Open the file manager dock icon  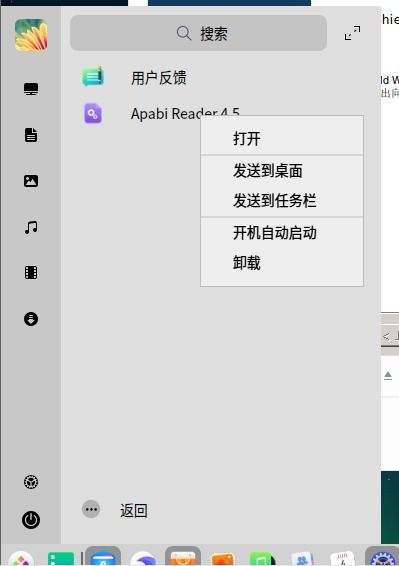(x=103, y=557)
